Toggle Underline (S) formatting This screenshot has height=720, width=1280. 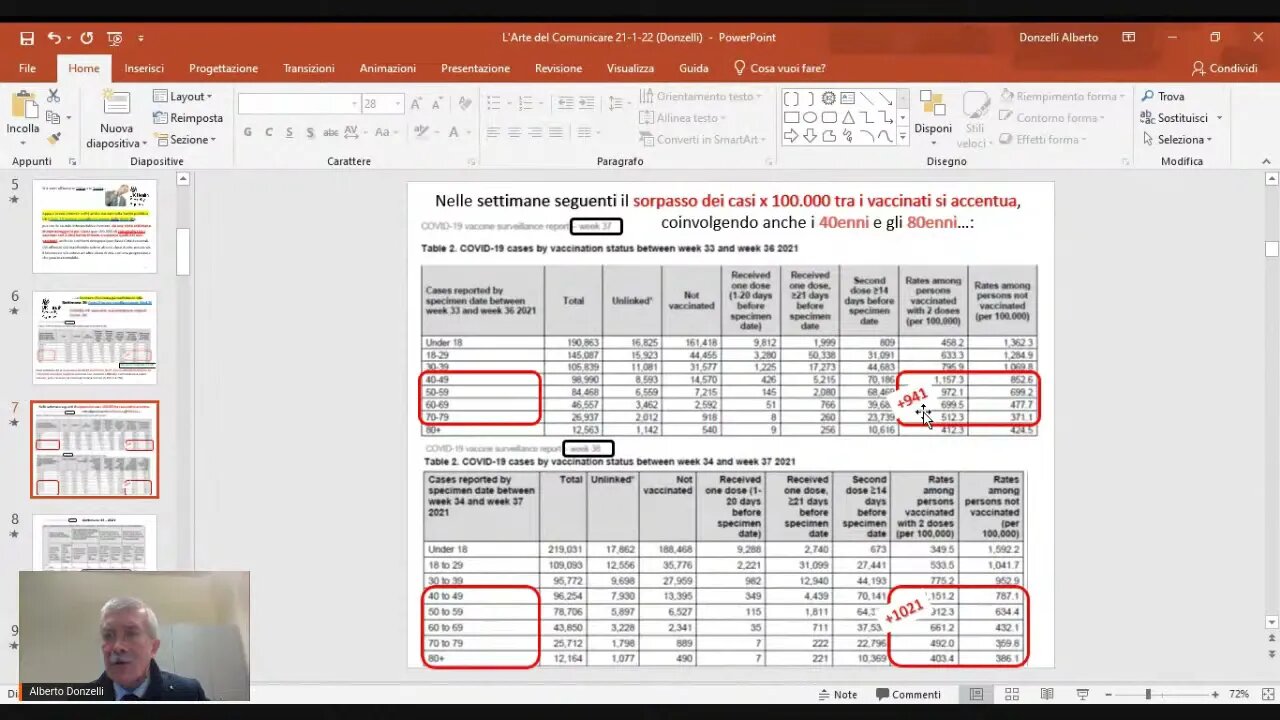[289, 132]
